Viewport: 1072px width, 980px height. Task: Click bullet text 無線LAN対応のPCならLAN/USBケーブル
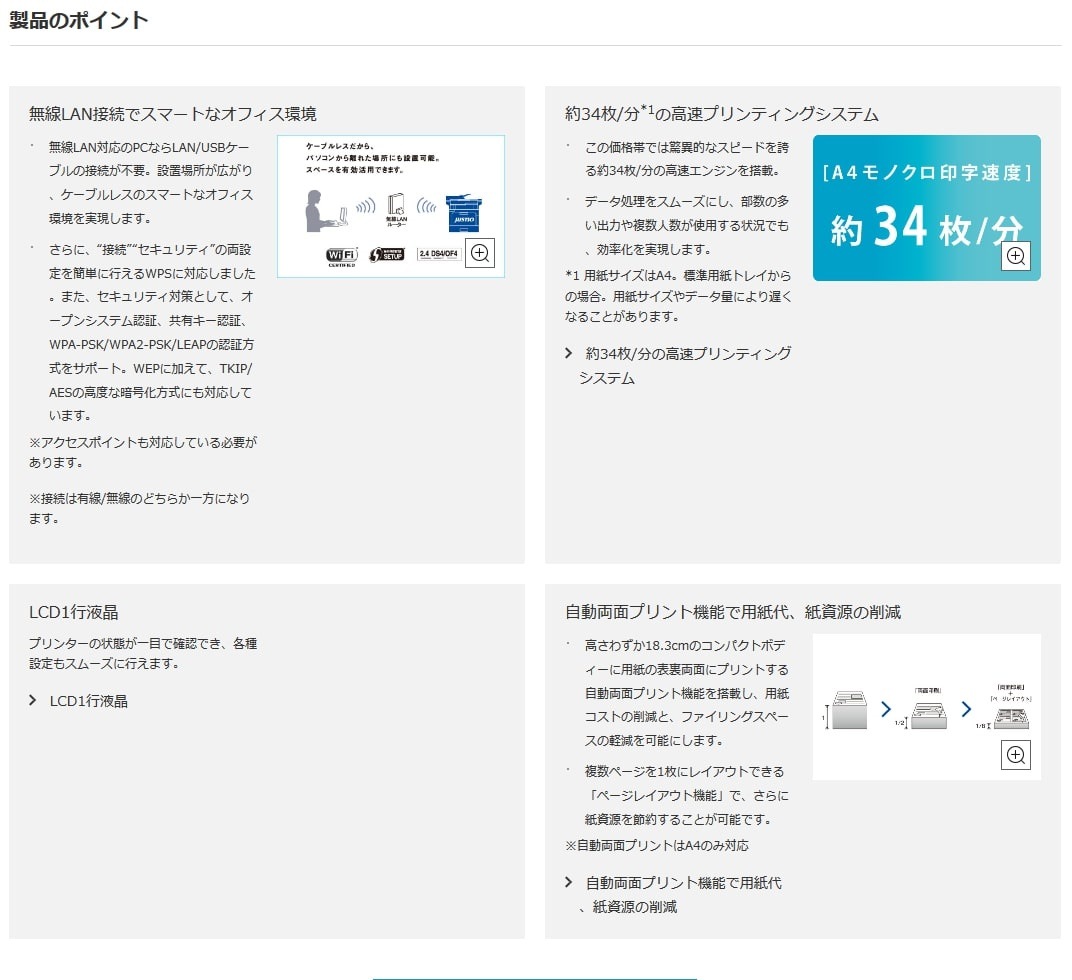pos(151,183)
